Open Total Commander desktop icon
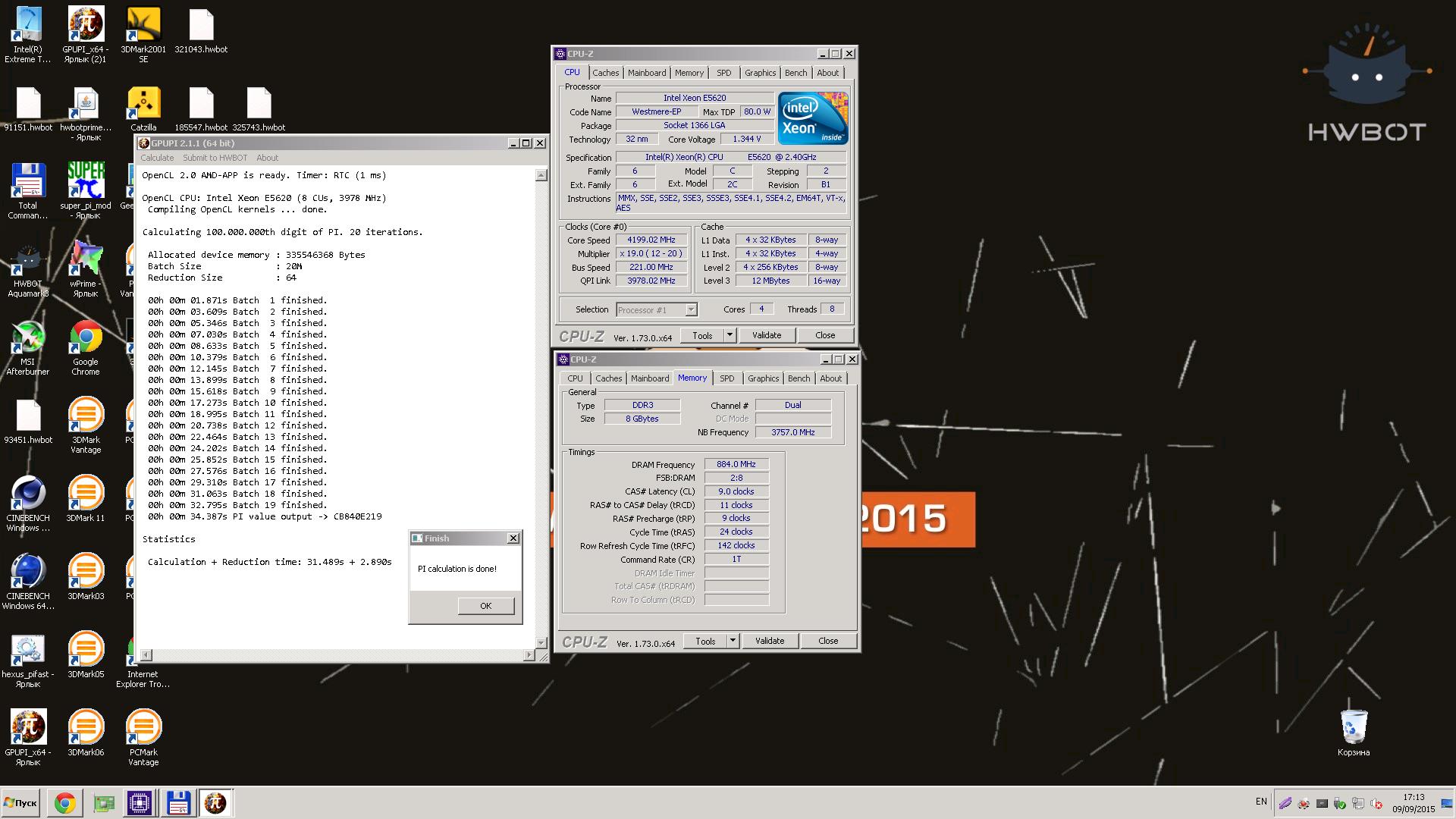The image size is (1456, 819). 28,191
